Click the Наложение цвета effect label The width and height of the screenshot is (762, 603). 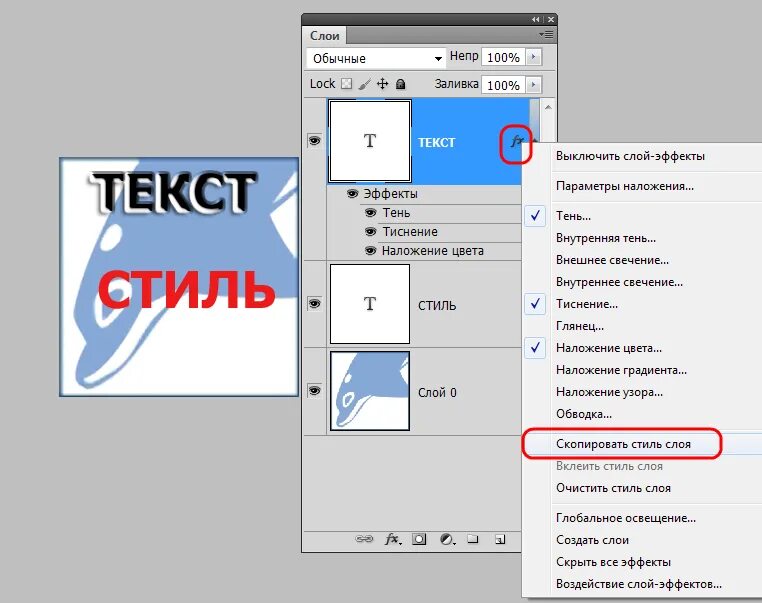click(x=433, y=251)
